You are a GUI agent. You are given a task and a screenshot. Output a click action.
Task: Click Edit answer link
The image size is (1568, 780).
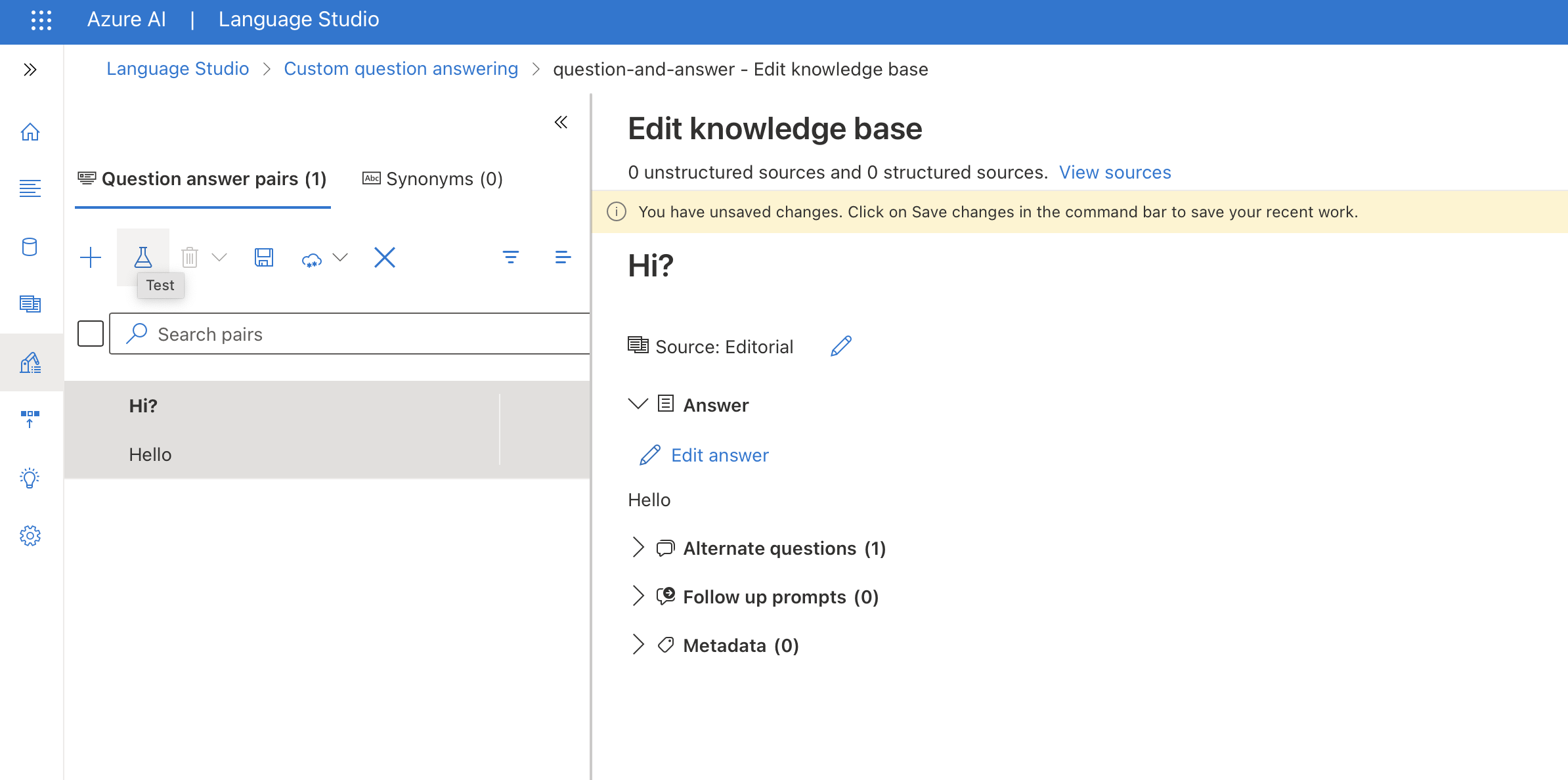click(x=719, y=455)
